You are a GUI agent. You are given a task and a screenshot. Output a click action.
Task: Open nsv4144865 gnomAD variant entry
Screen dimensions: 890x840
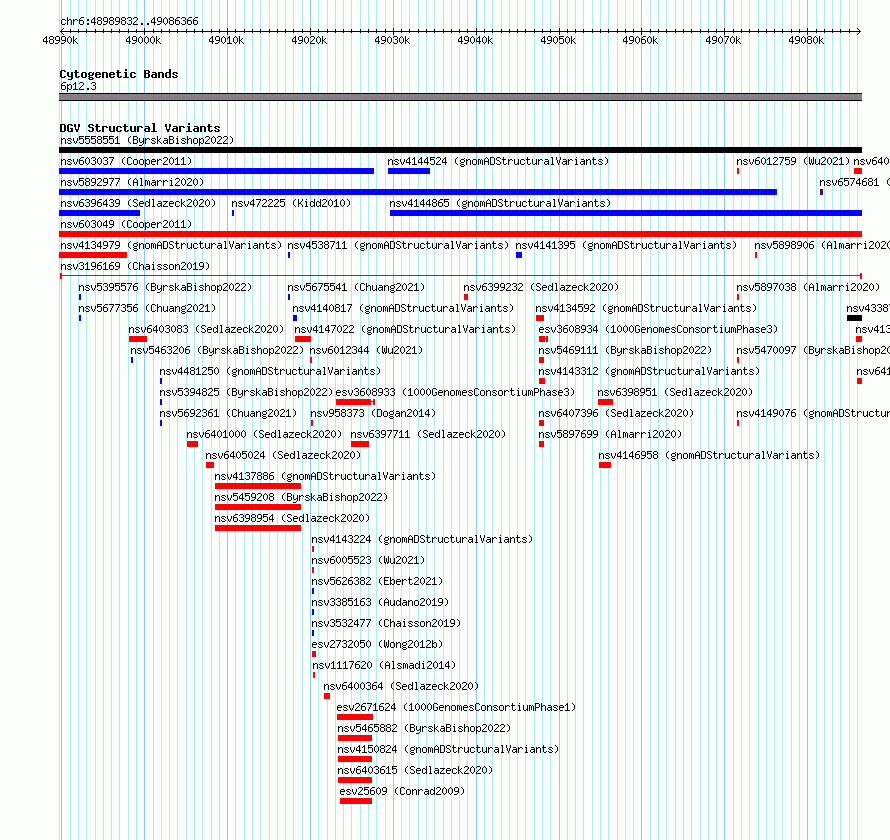point(500,203)
